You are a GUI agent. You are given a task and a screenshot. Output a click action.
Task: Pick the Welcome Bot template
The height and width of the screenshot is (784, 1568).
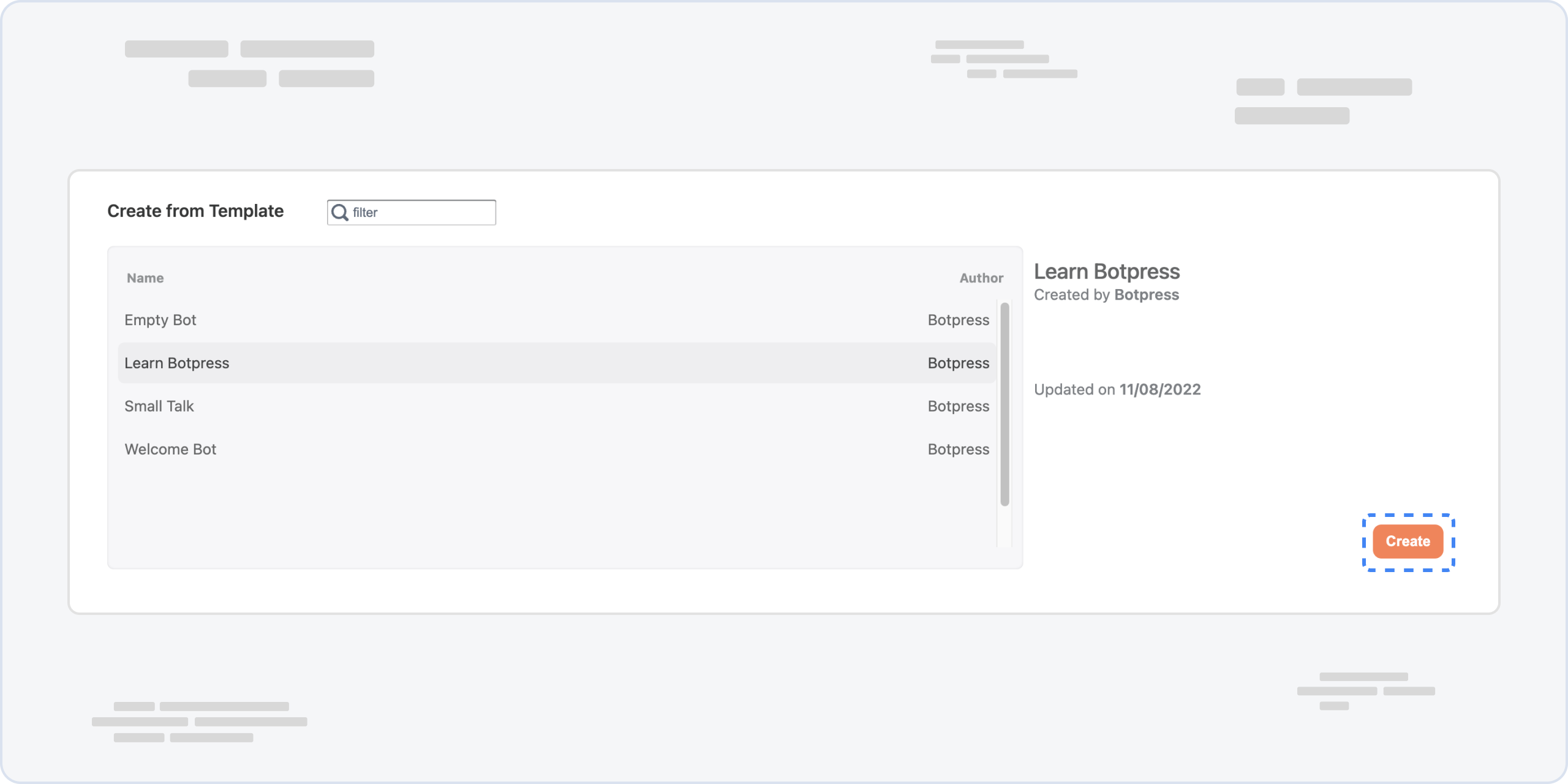[557, 449]
